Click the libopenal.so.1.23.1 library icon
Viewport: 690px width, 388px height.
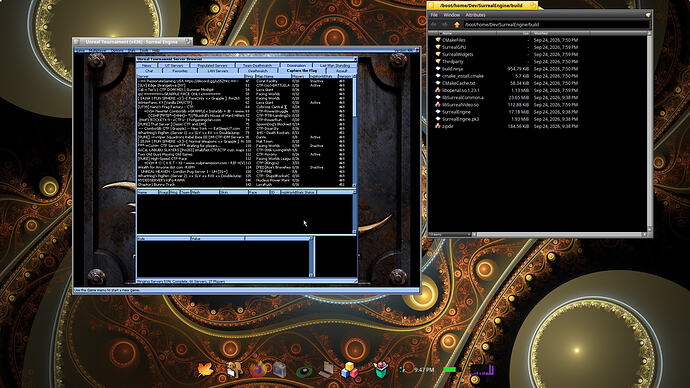click(438, 90)
